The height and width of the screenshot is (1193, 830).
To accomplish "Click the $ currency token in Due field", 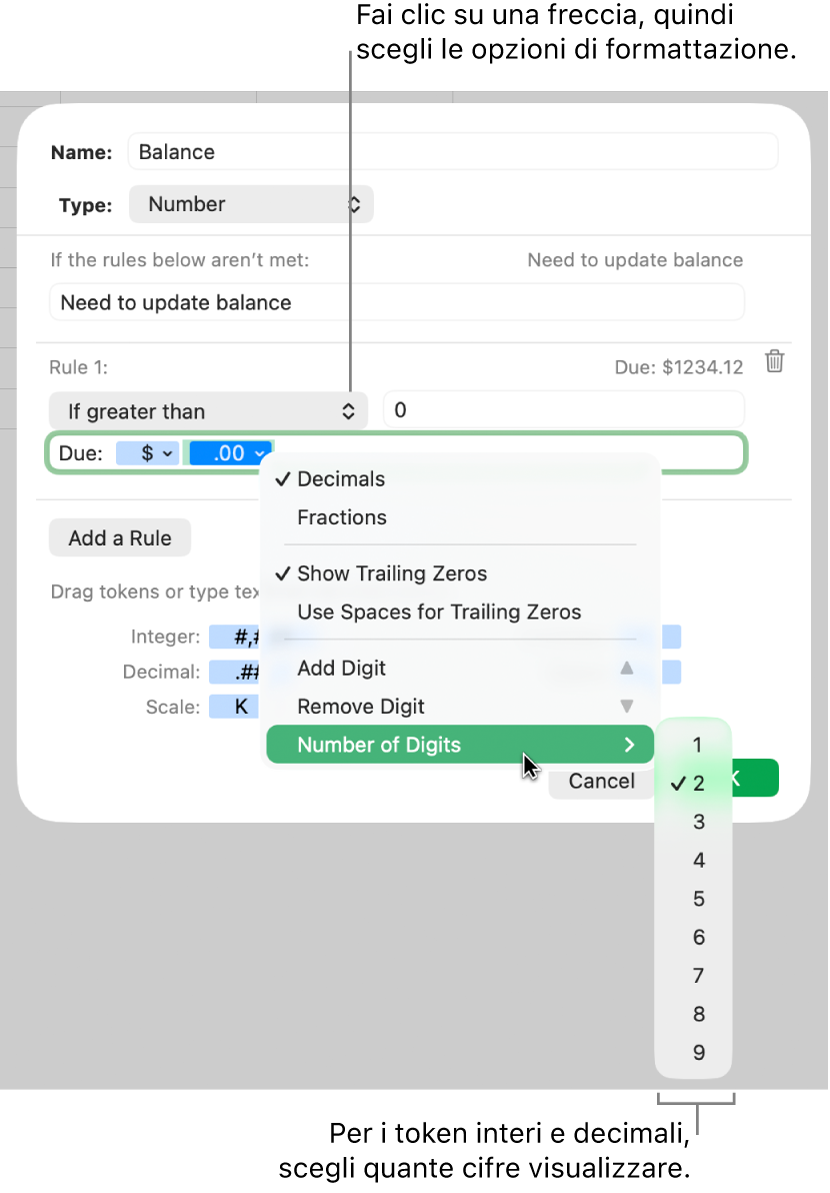I will (x=147, y=453).
